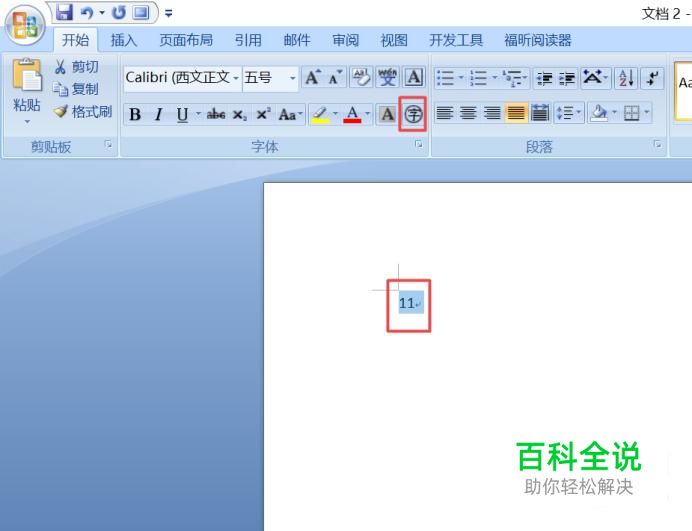692x531 pixels.
Task: Open the undo history dropdown arrow
Action: click(102, 13)
